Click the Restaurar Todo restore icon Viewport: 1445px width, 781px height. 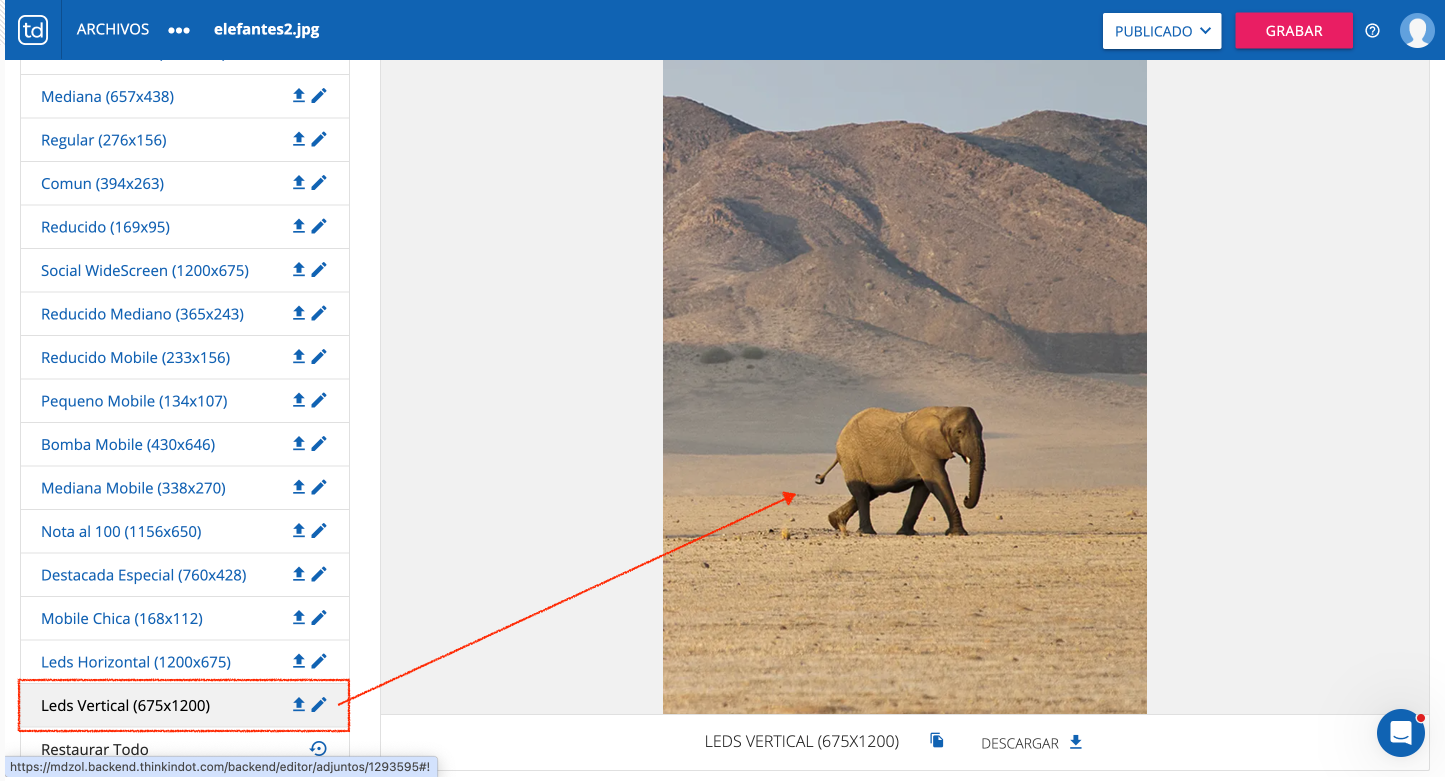click(x=318, y=749)
